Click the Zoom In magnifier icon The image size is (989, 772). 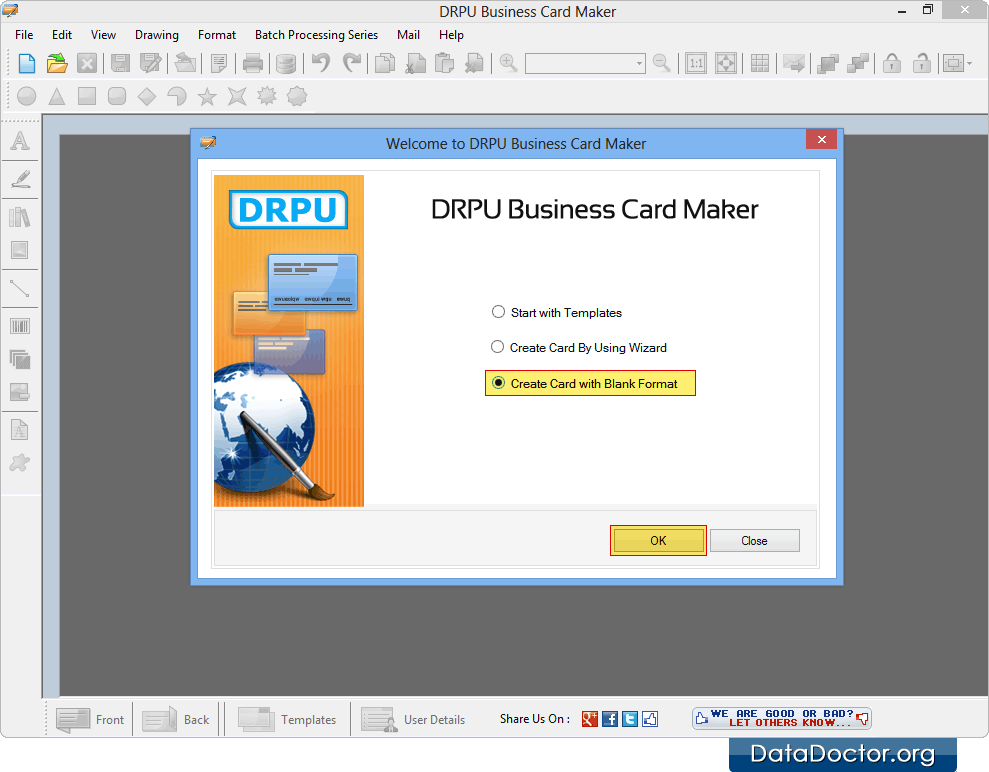click(508, 63)
